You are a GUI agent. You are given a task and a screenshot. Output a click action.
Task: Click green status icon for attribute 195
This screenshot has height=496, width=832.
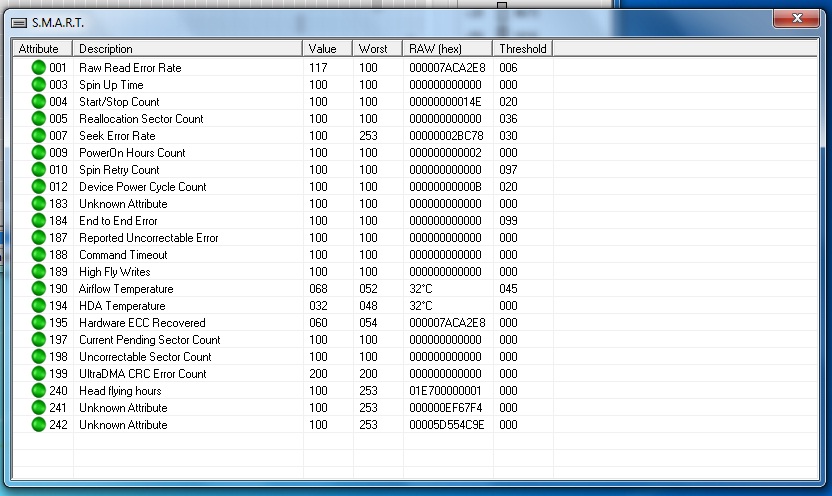tap(39, 322)
